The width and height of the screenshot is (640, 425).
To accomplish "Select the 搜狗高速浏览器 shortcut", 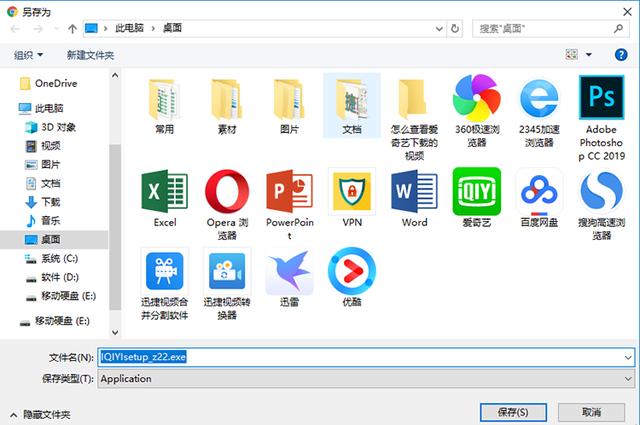I will [602, 205].
